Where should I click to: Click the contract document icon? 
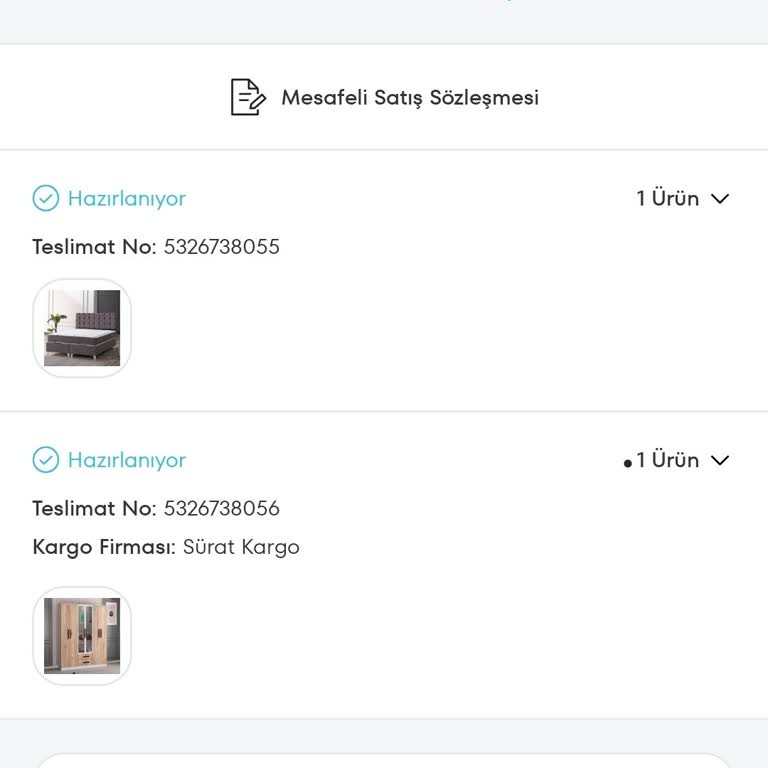pos(248,97)
